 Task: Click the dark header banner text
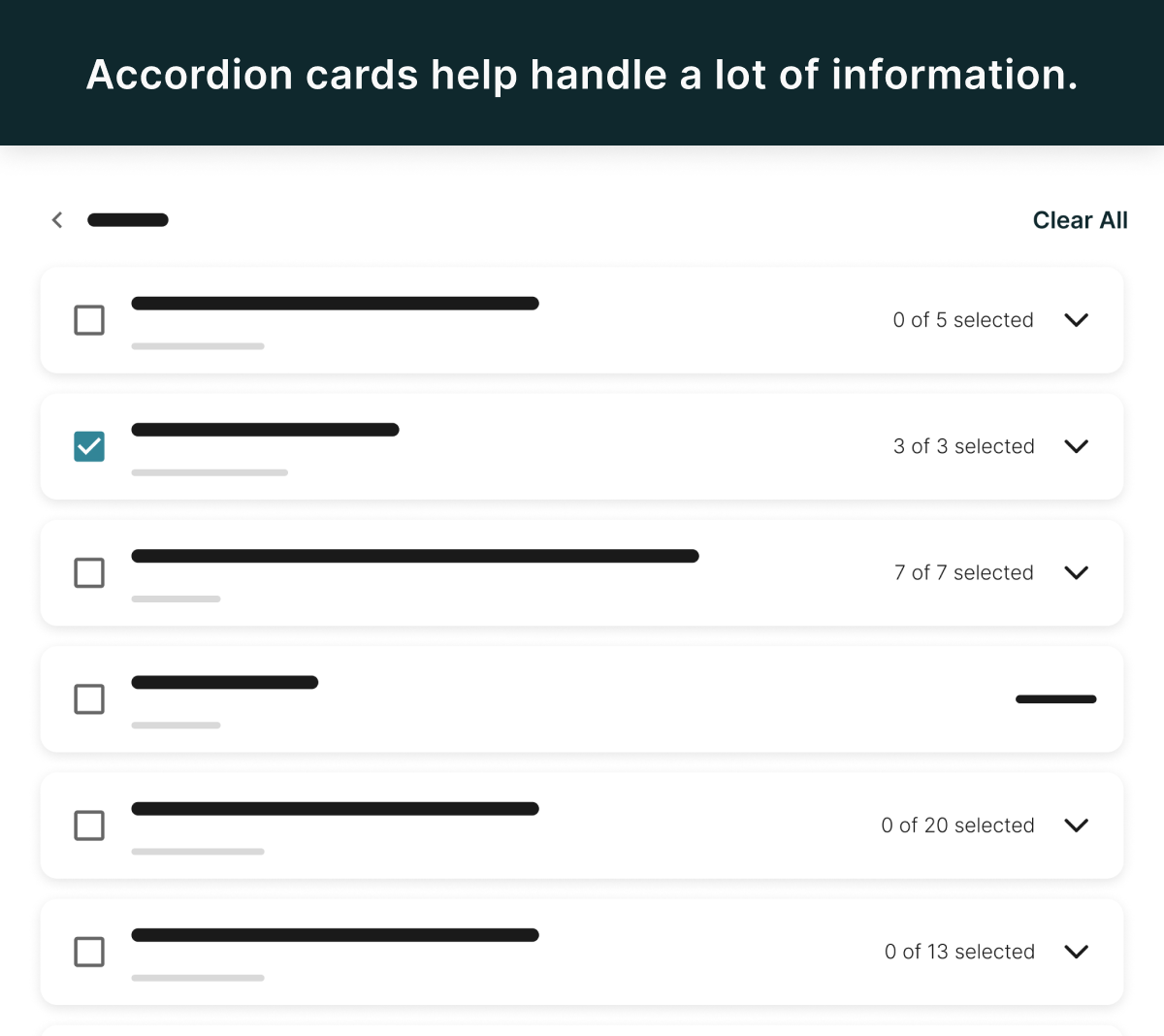(x=582, y=74)
